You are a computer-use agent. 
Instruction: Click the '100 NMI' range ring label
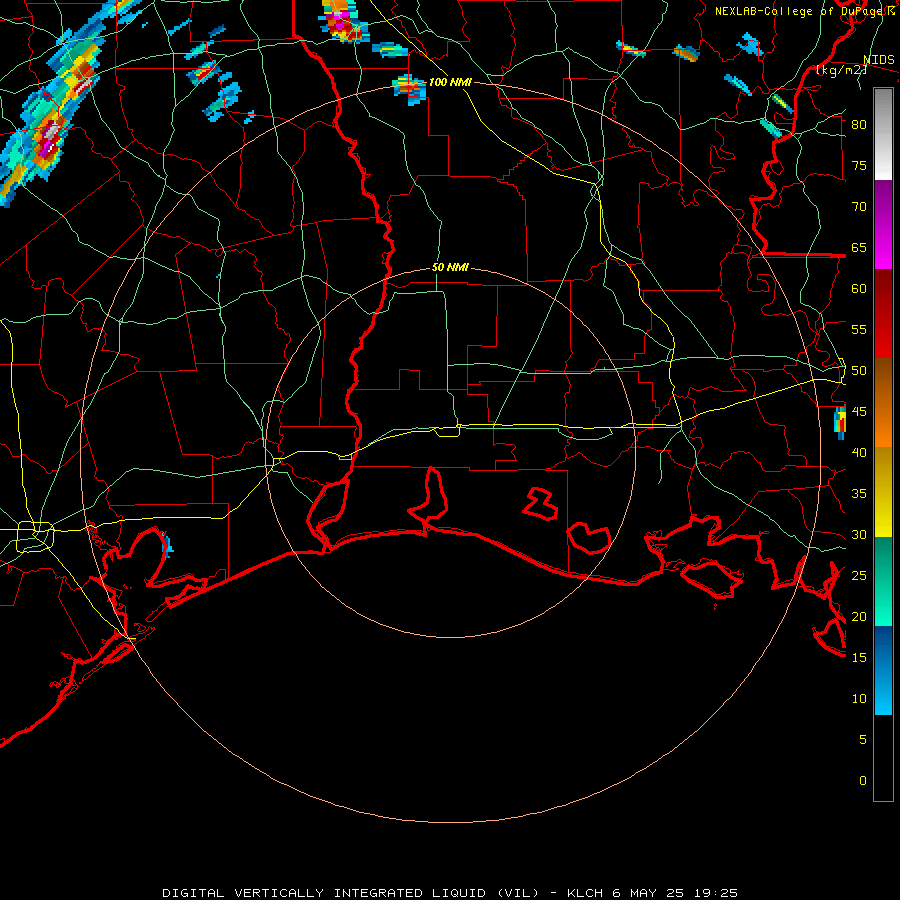tap(450, 82)
